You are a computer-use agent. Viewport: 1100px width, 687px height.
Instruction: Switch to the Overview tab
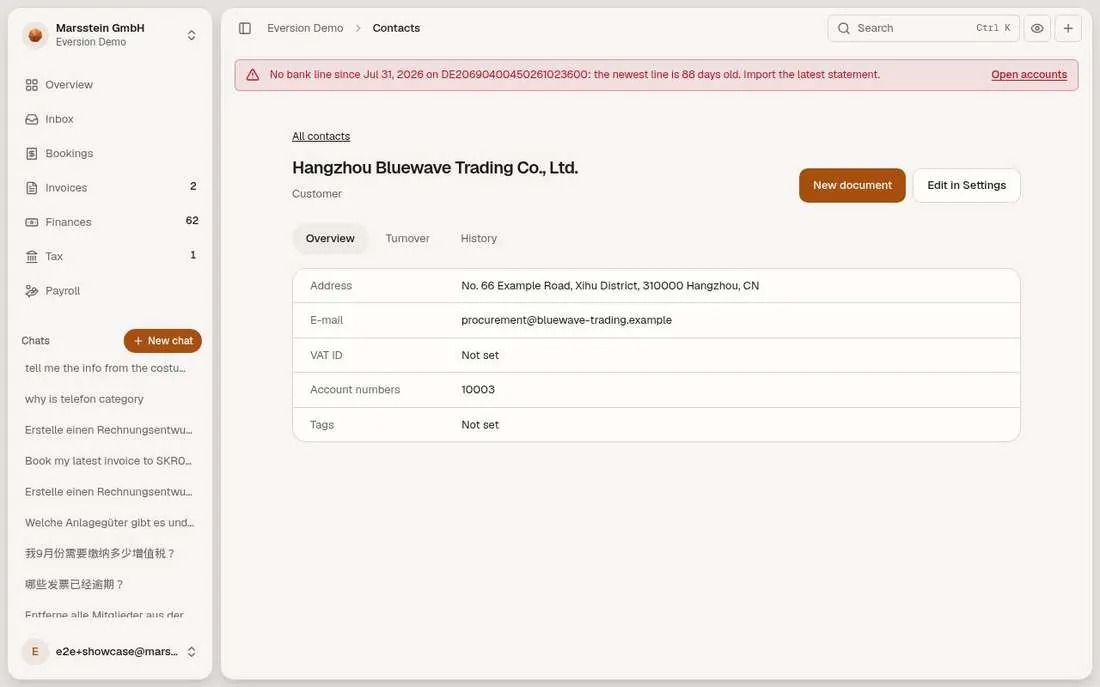[330, 239]
